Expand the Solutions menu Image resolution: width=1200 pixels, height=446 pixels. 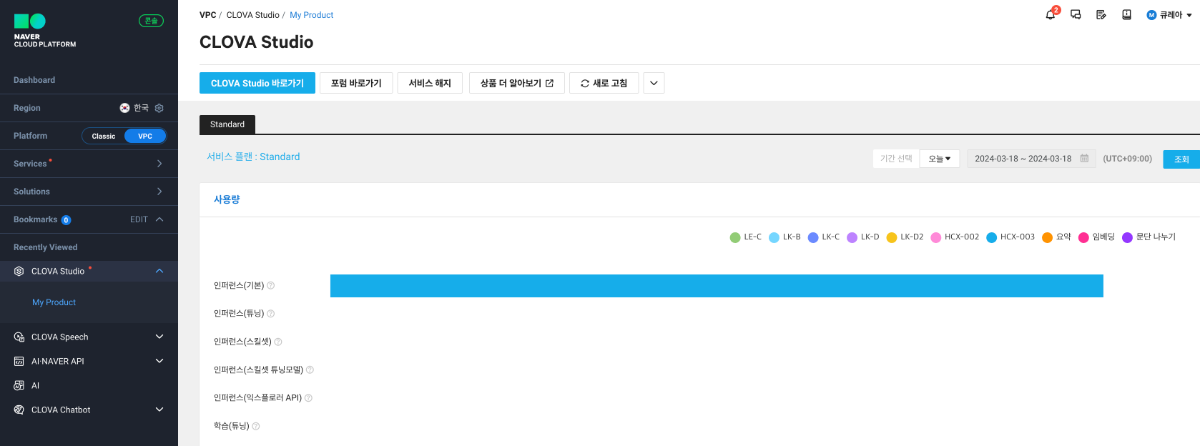pyautogui.click(x=159, y=191)
